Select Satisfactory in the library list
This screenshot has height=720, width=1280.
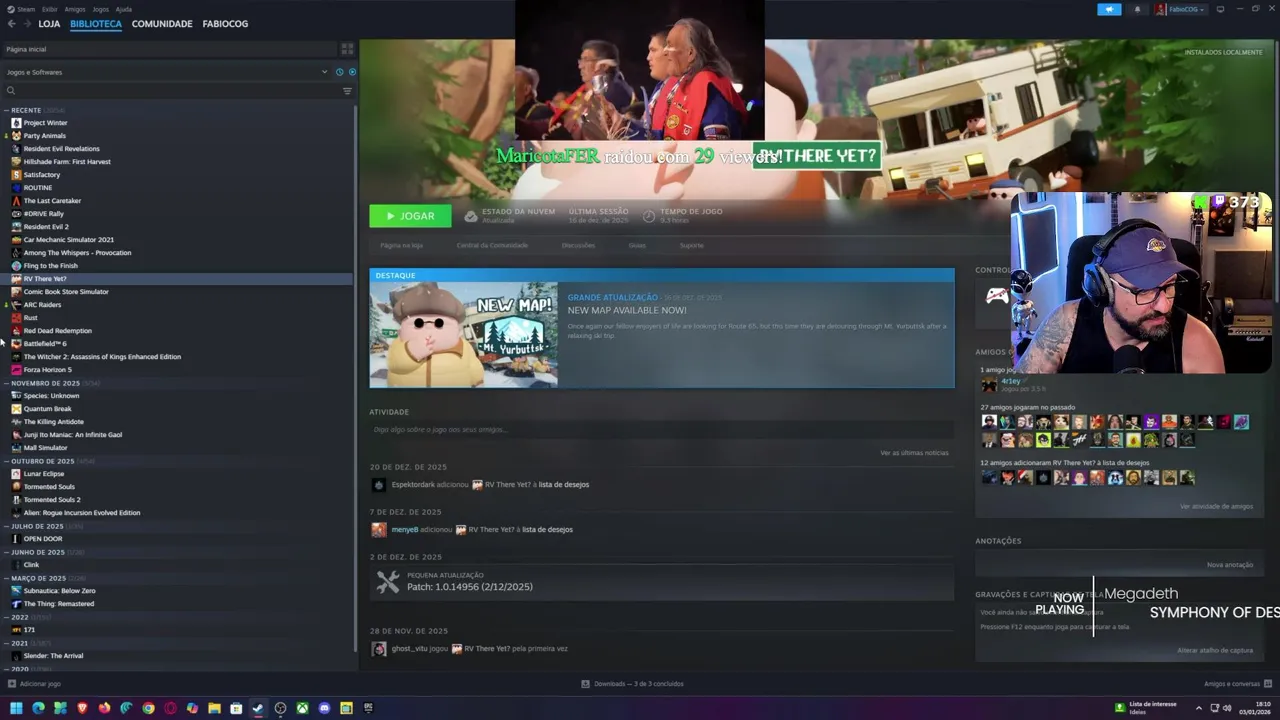coord(41,175)
